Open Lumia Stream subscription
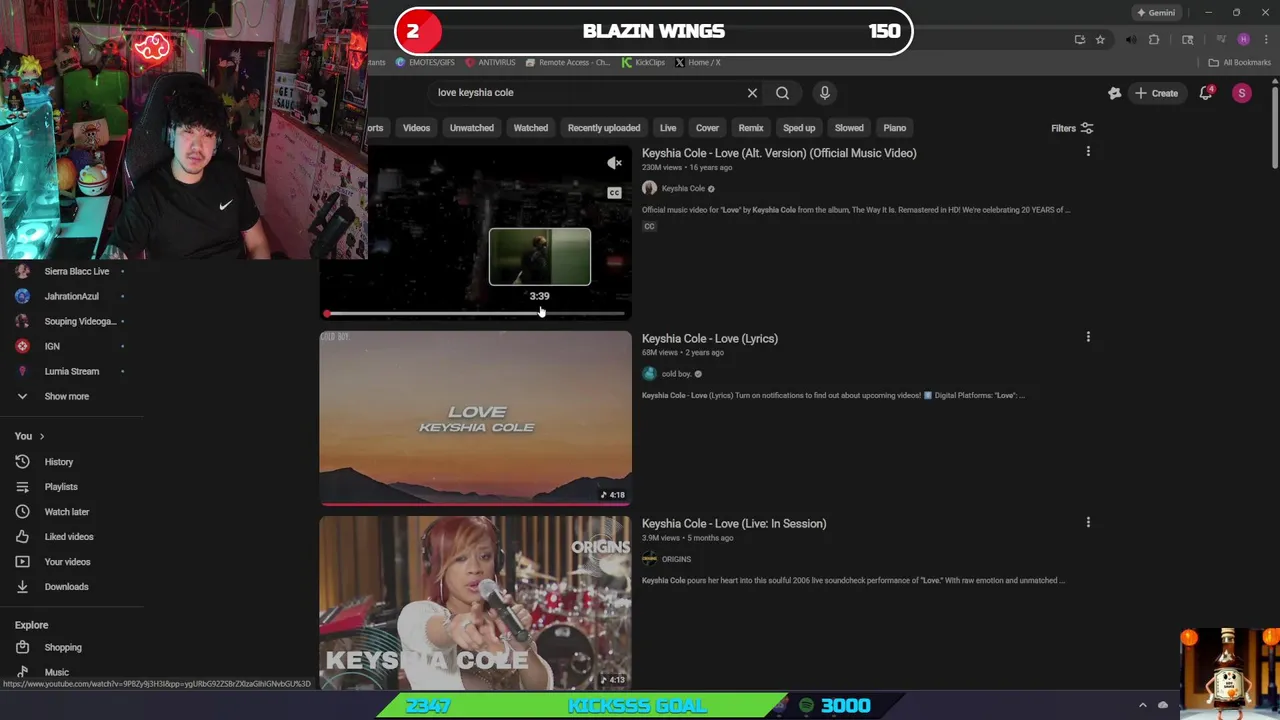 point(72,371)
